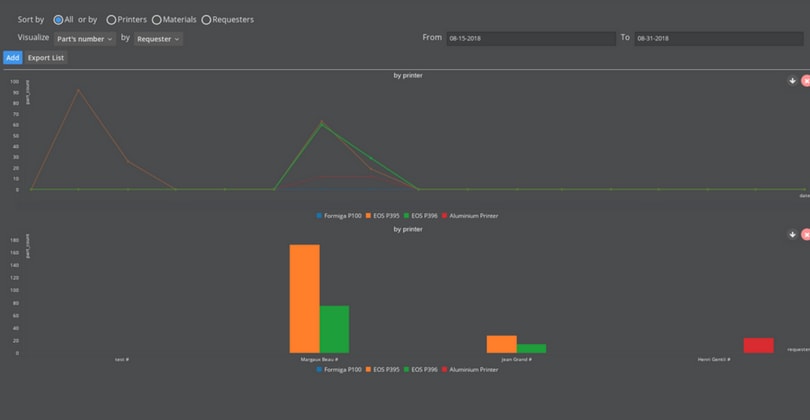Click the 'Margaux Beau #' axis label

(319, 359)
